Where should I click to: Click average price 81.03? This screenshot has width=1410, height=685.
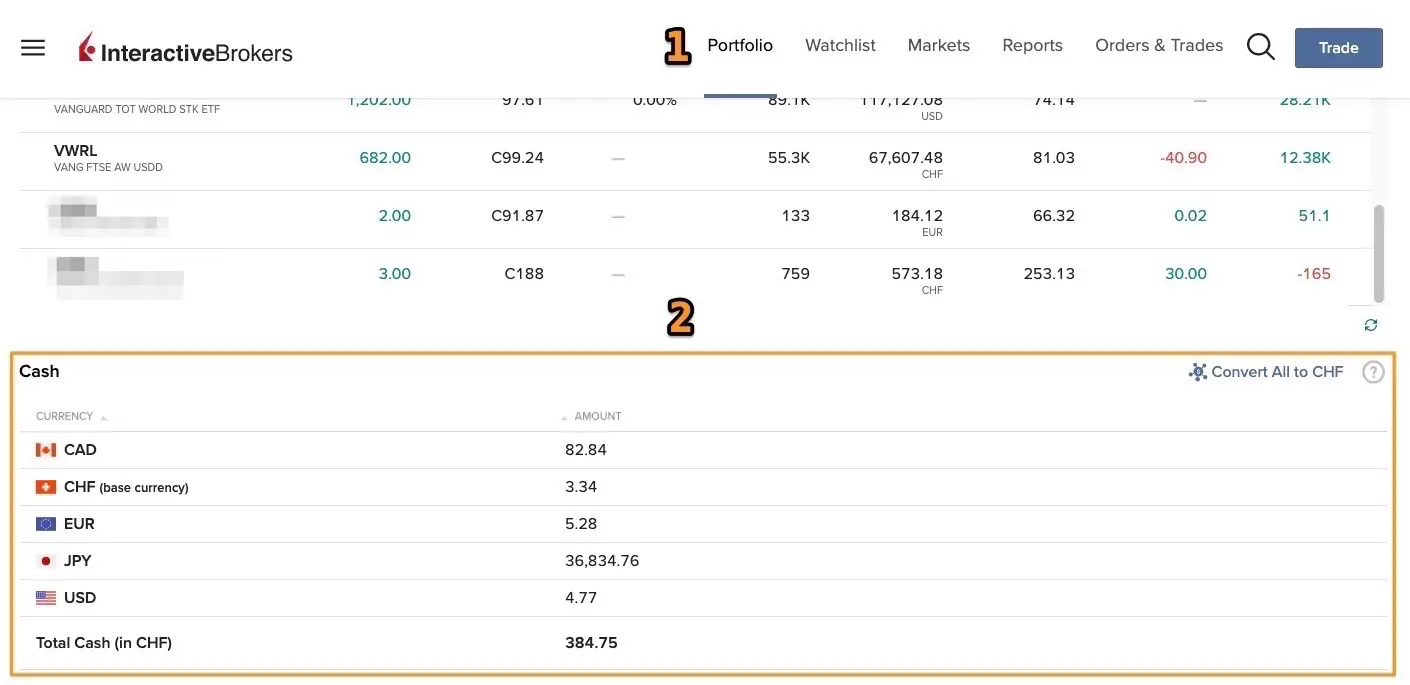pyautogui.click(x=1054, y=158)
